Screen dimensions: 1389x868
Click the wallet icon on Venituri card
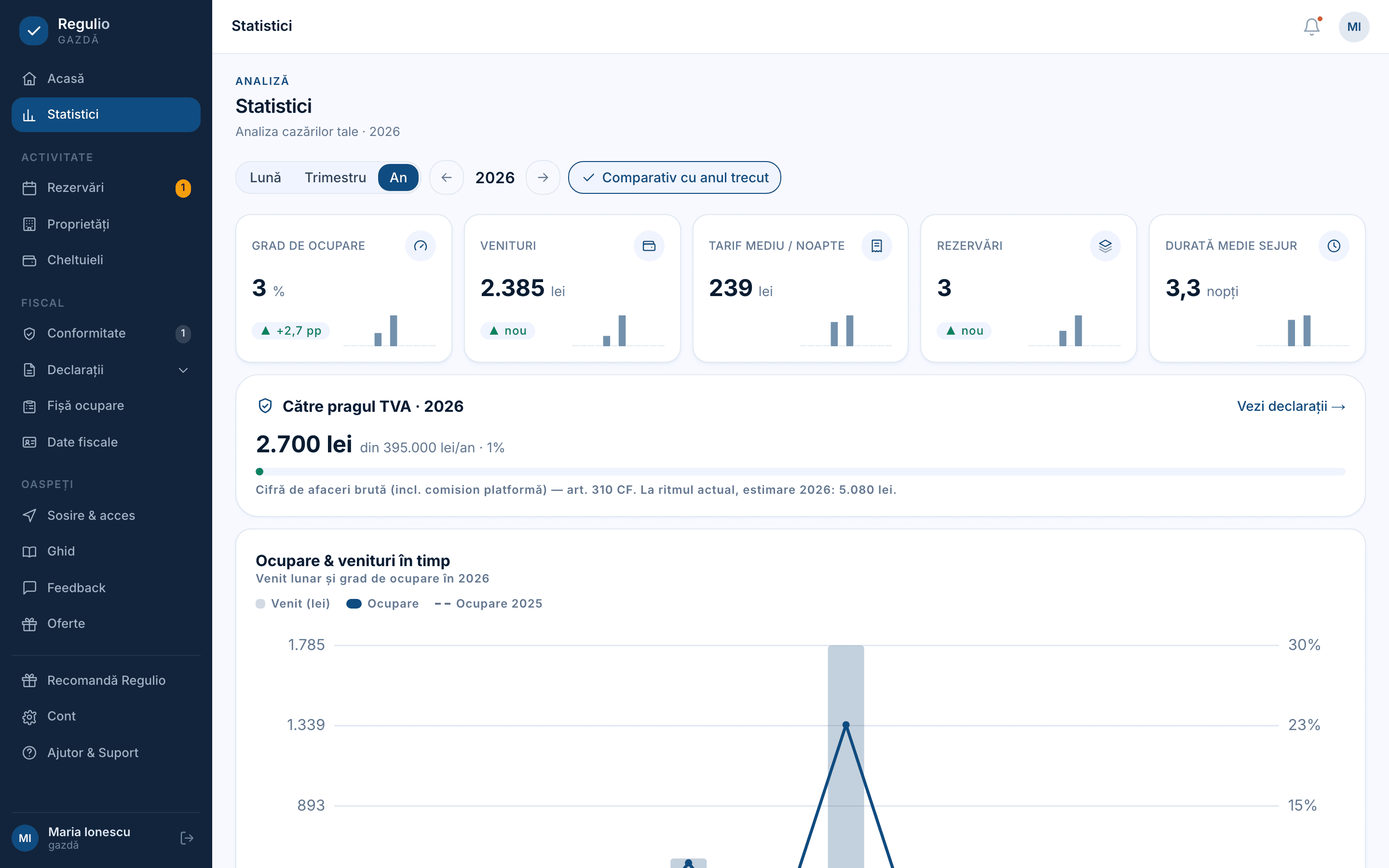click(x=649, y=246)
